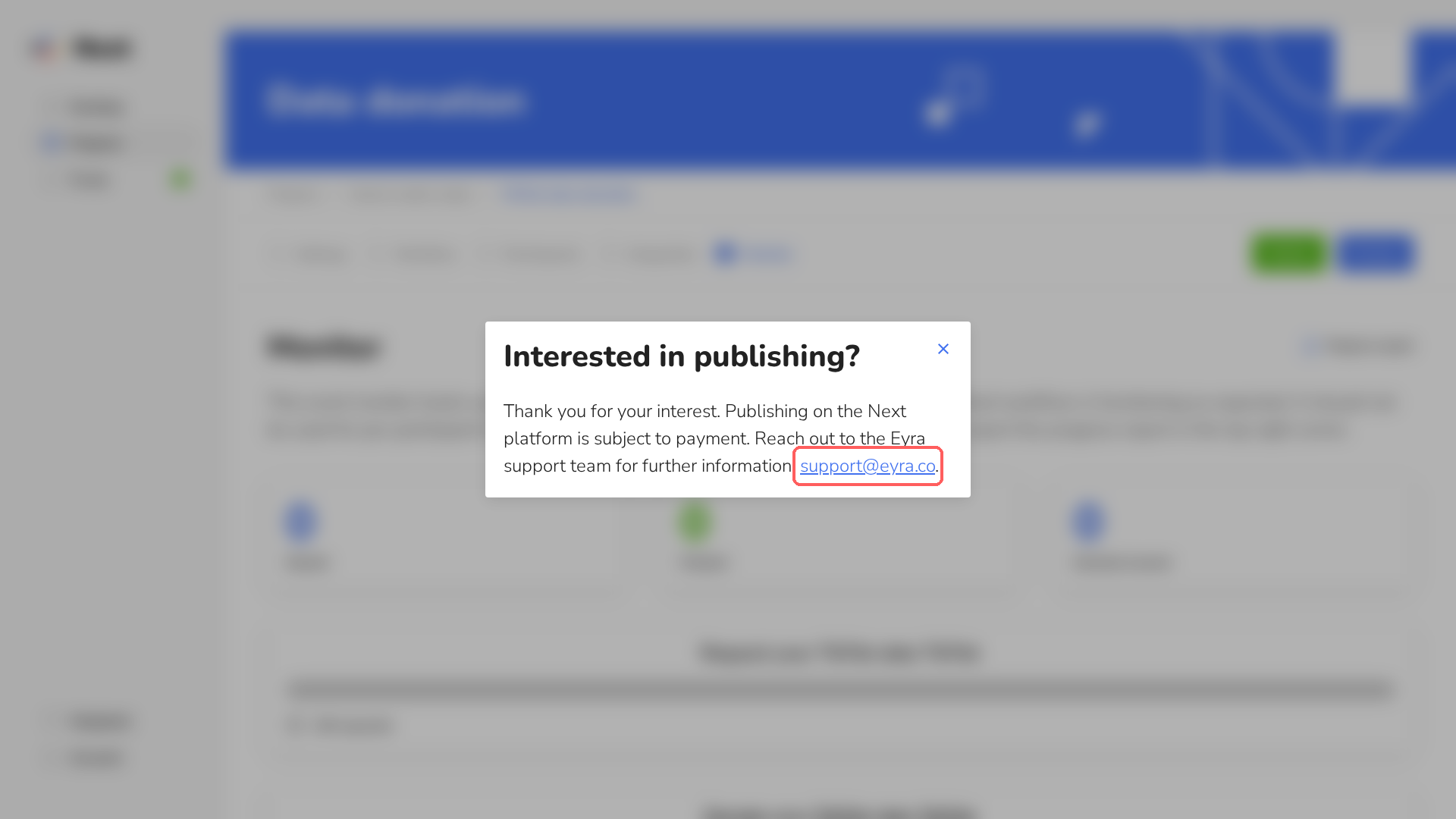Select the blue round icon on the first card
This screenshot has height=819, width=1456.
300,521
